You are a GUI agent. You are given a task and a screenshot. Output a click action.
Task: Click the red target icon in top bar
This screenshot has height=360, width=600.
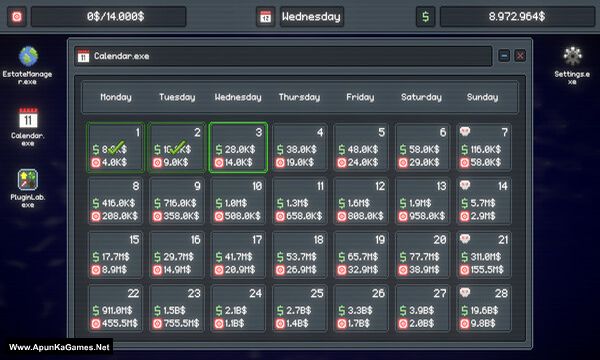(x=17, y=16)
